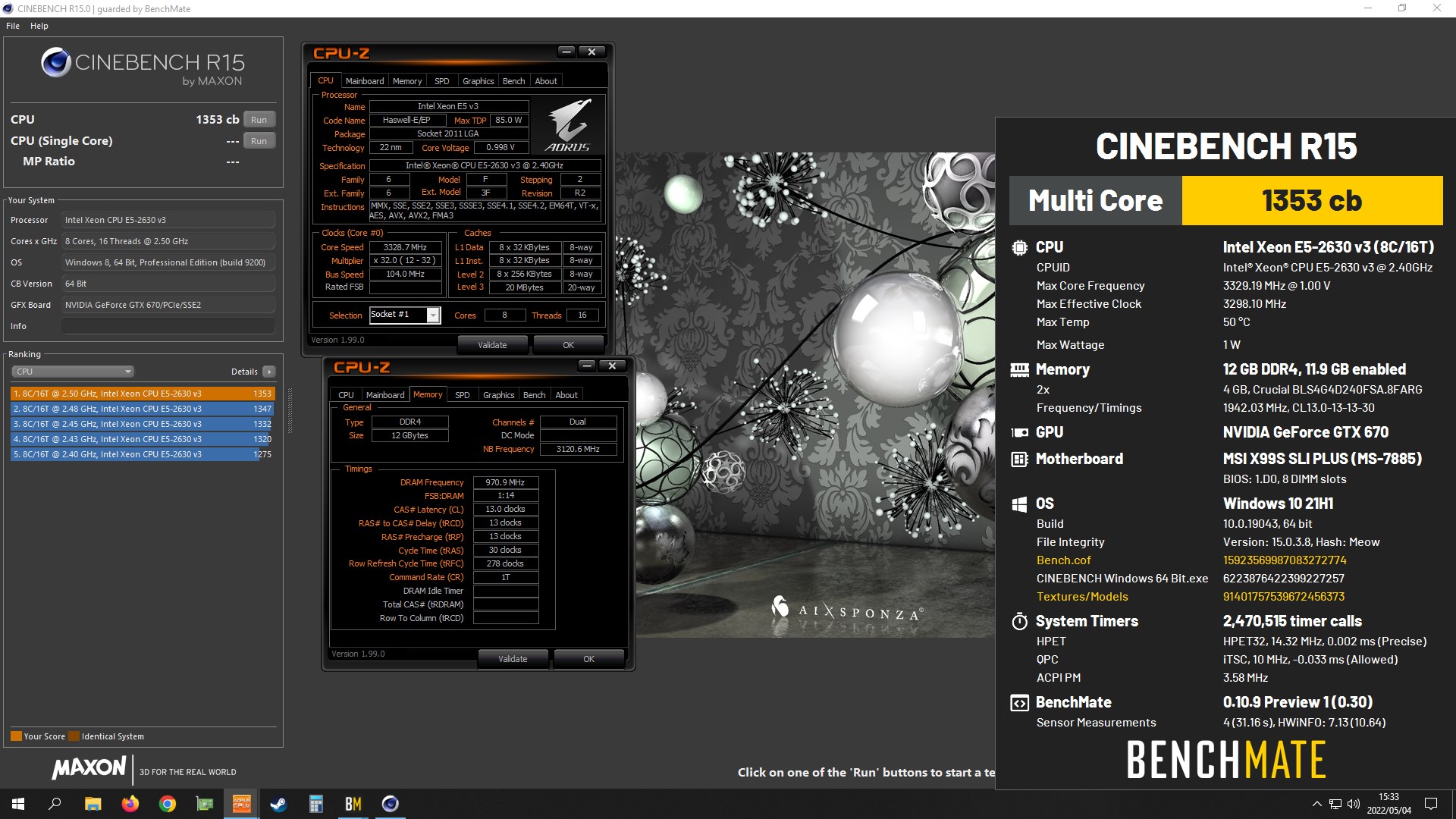Click the BenchMate CPU chip icon

coord(1019,247)
